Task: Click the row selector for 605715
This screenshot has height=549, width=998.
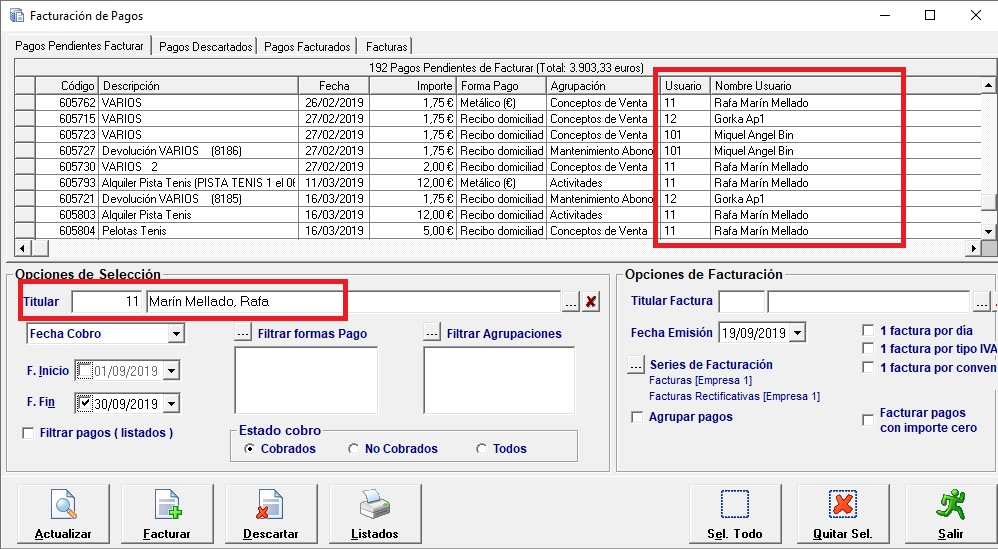Action: click(25, 118)
